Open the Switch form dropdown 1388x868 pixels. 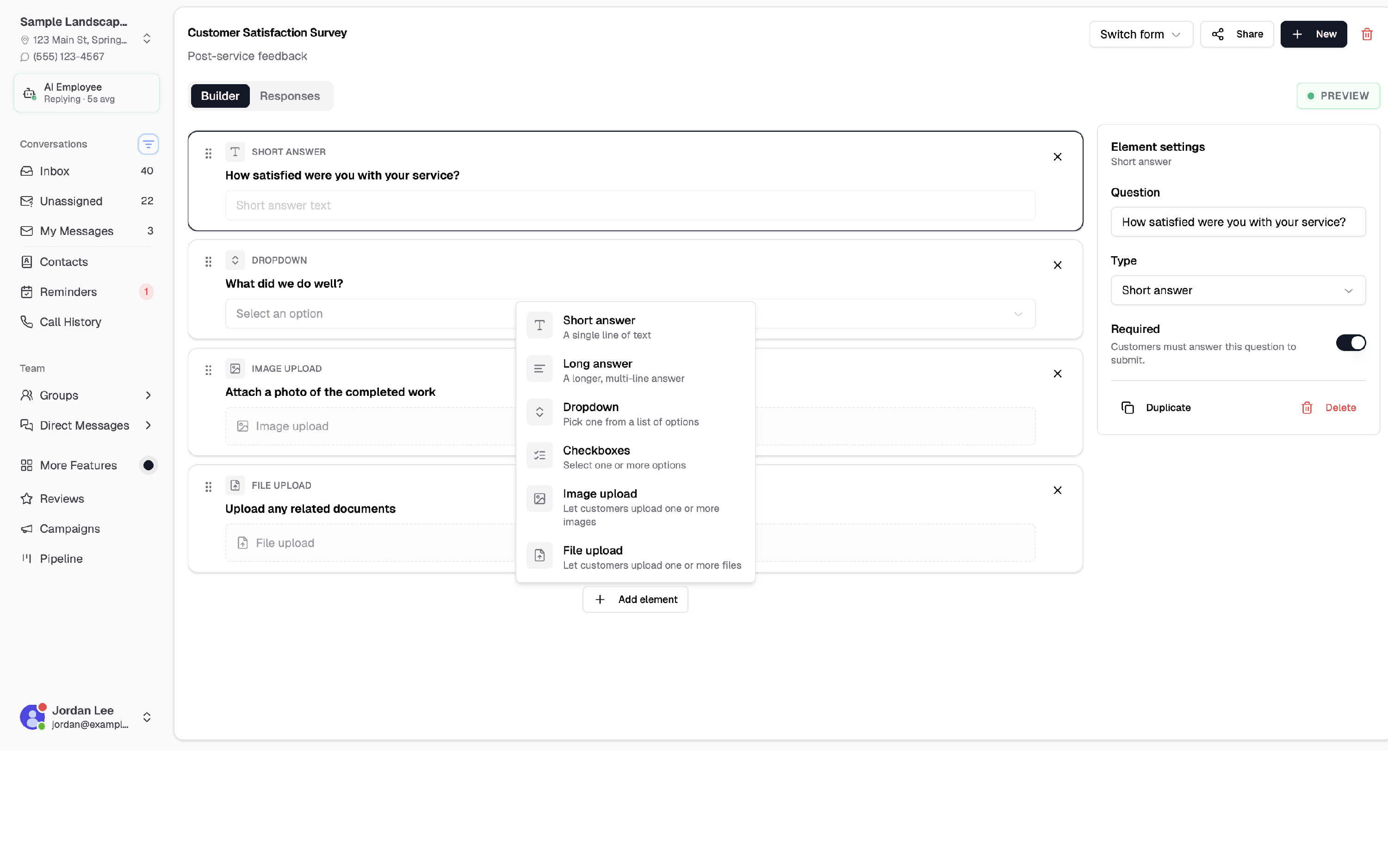click(1140, 34)
